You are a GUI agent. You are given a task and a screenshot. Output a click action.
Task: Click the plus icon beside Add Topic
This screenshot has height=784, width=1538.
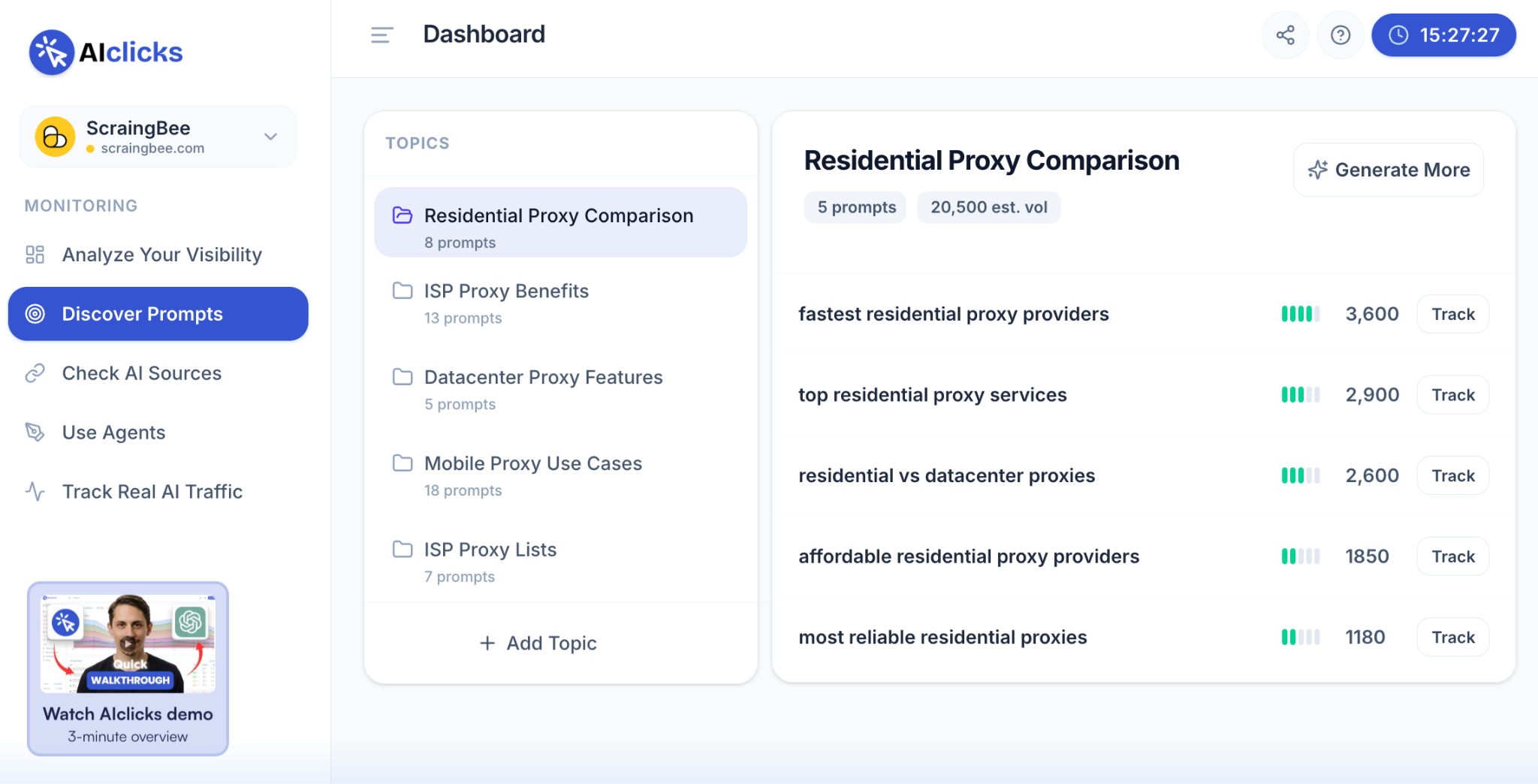[x=487, y=644]
